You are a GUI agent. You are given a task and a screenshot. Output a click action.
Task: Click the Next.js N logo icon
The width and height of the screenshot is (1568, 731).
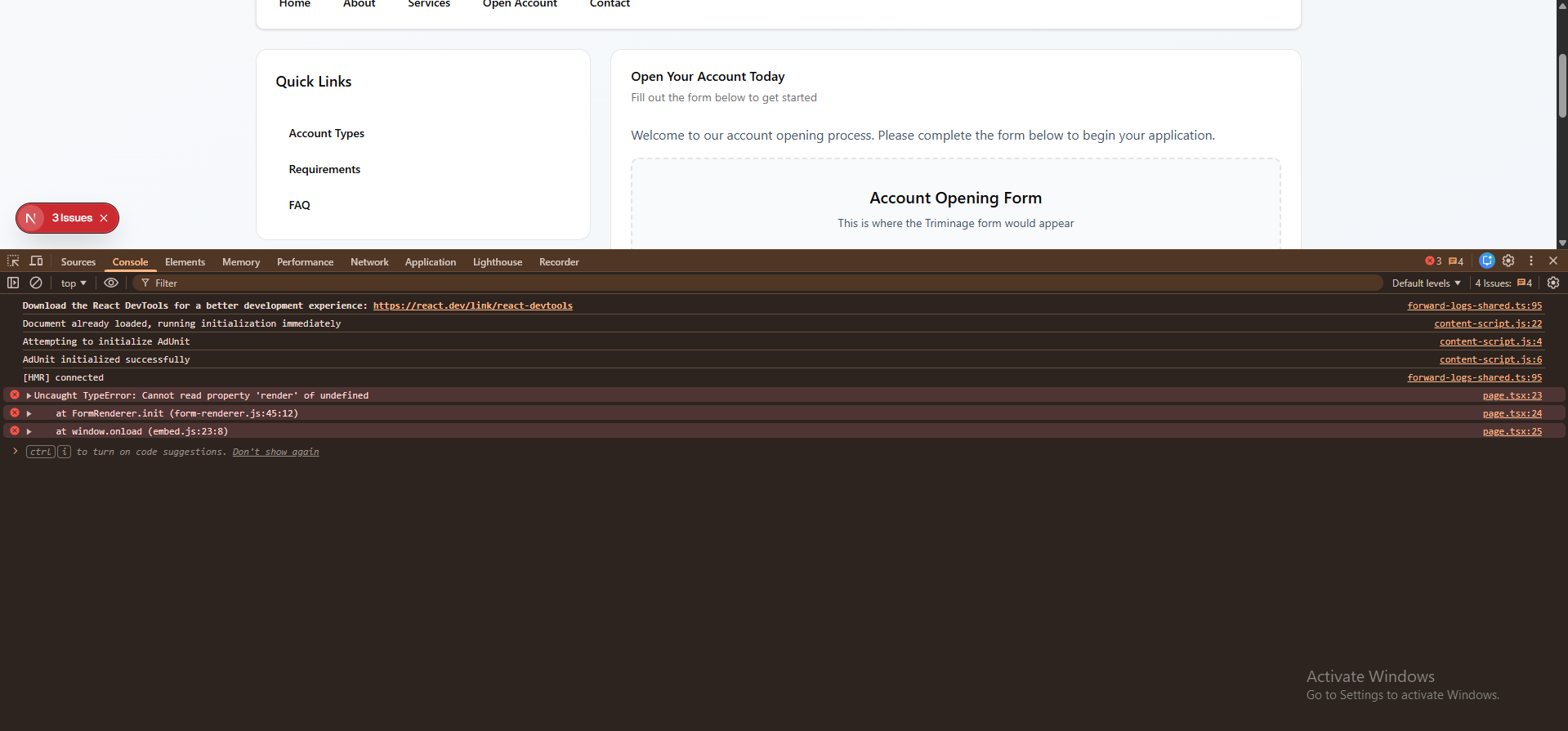[x=31, y=218]
